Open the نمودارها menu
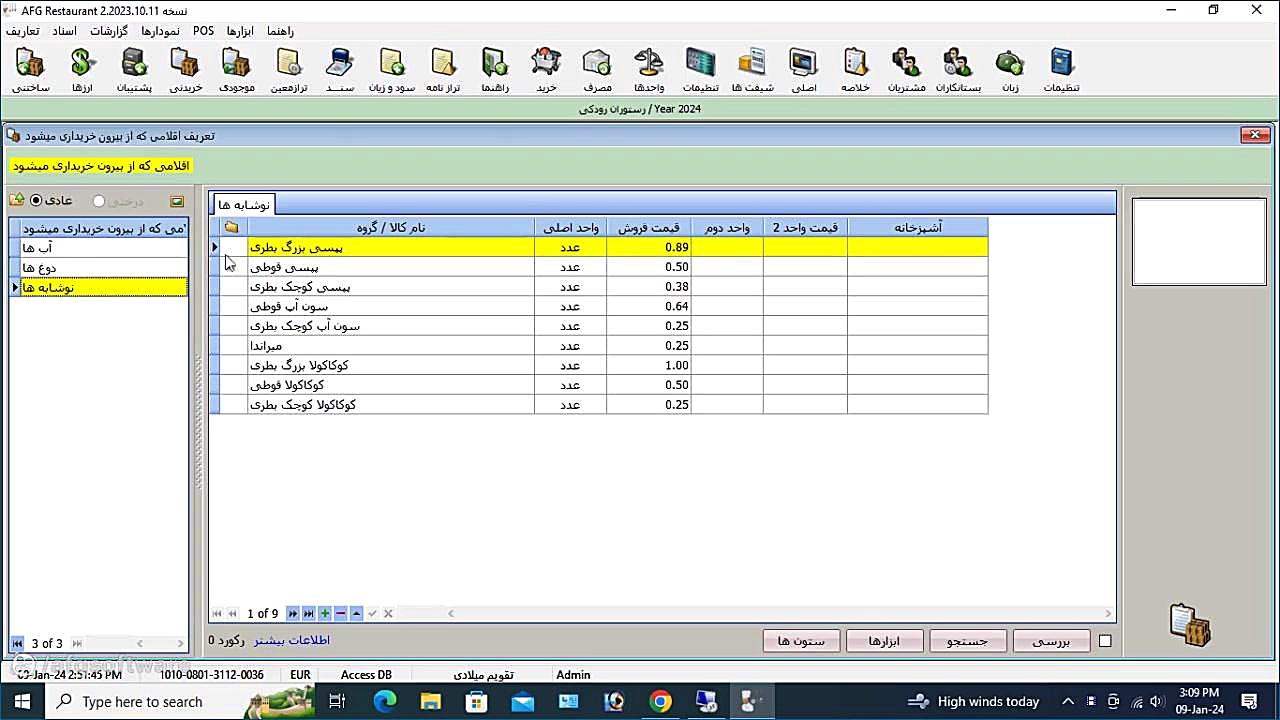 tap(160, 31)
